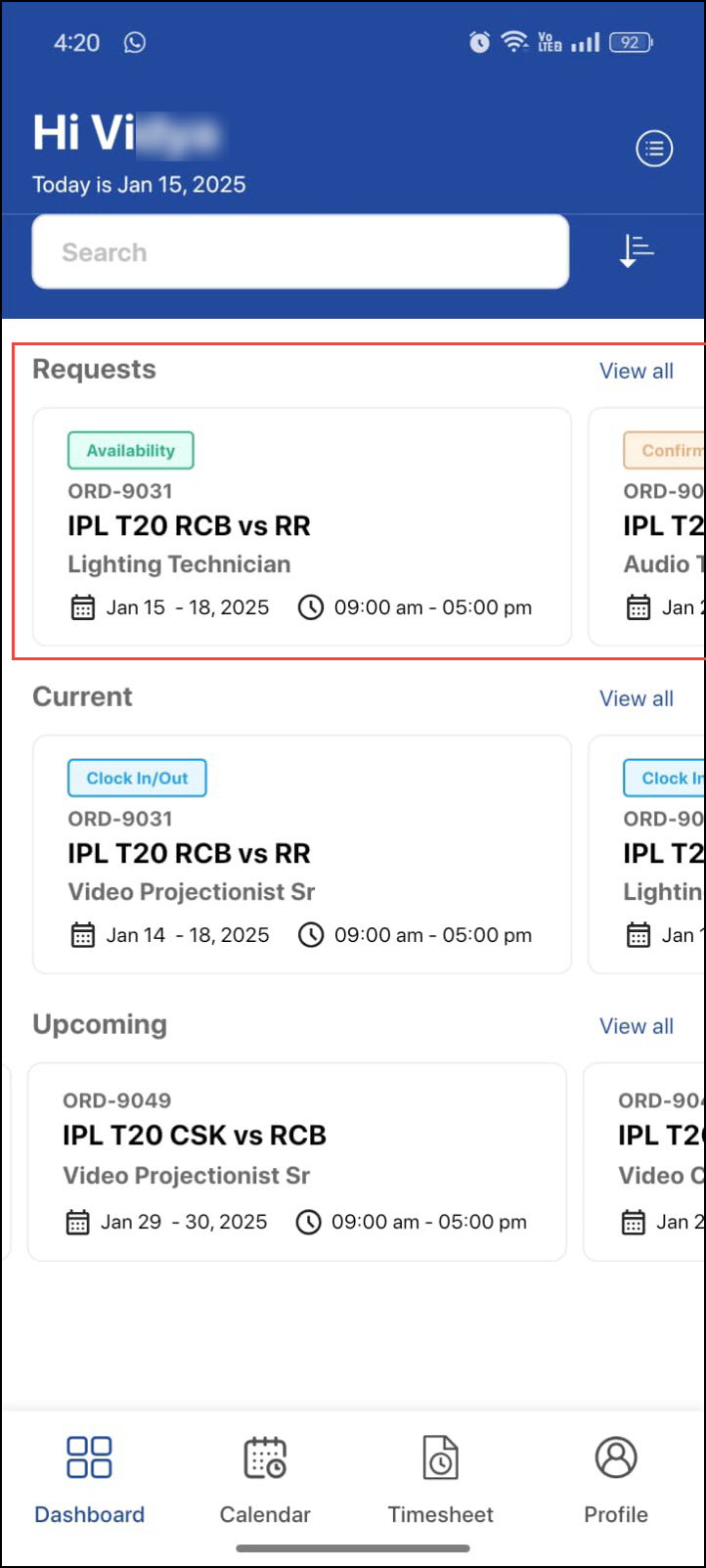
Task: Expand the Upcoming list via View all
Action: [x=637, y=1026]
